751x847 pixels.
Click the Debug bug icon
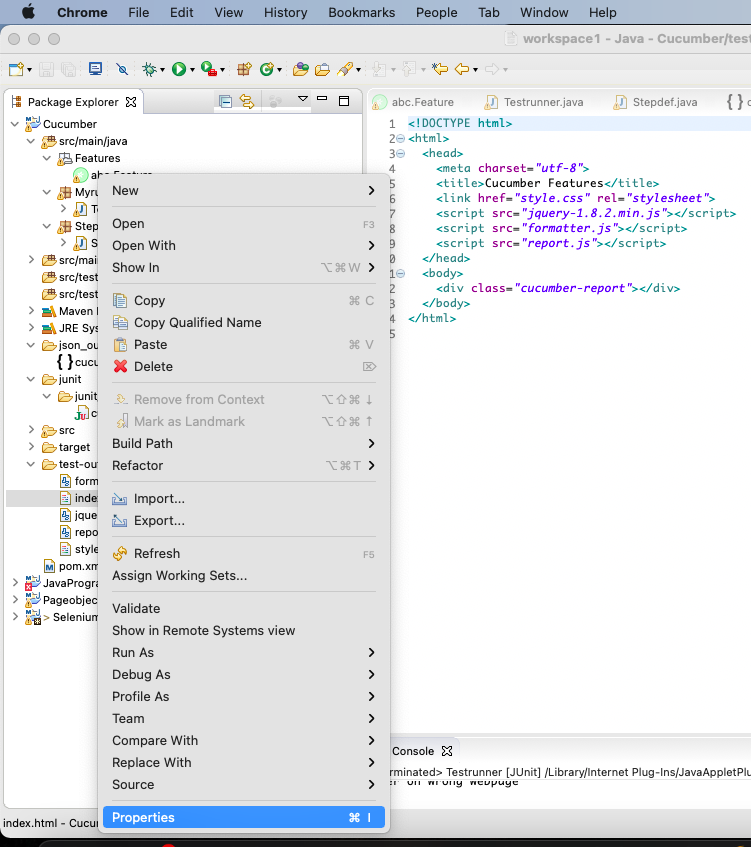149,69
